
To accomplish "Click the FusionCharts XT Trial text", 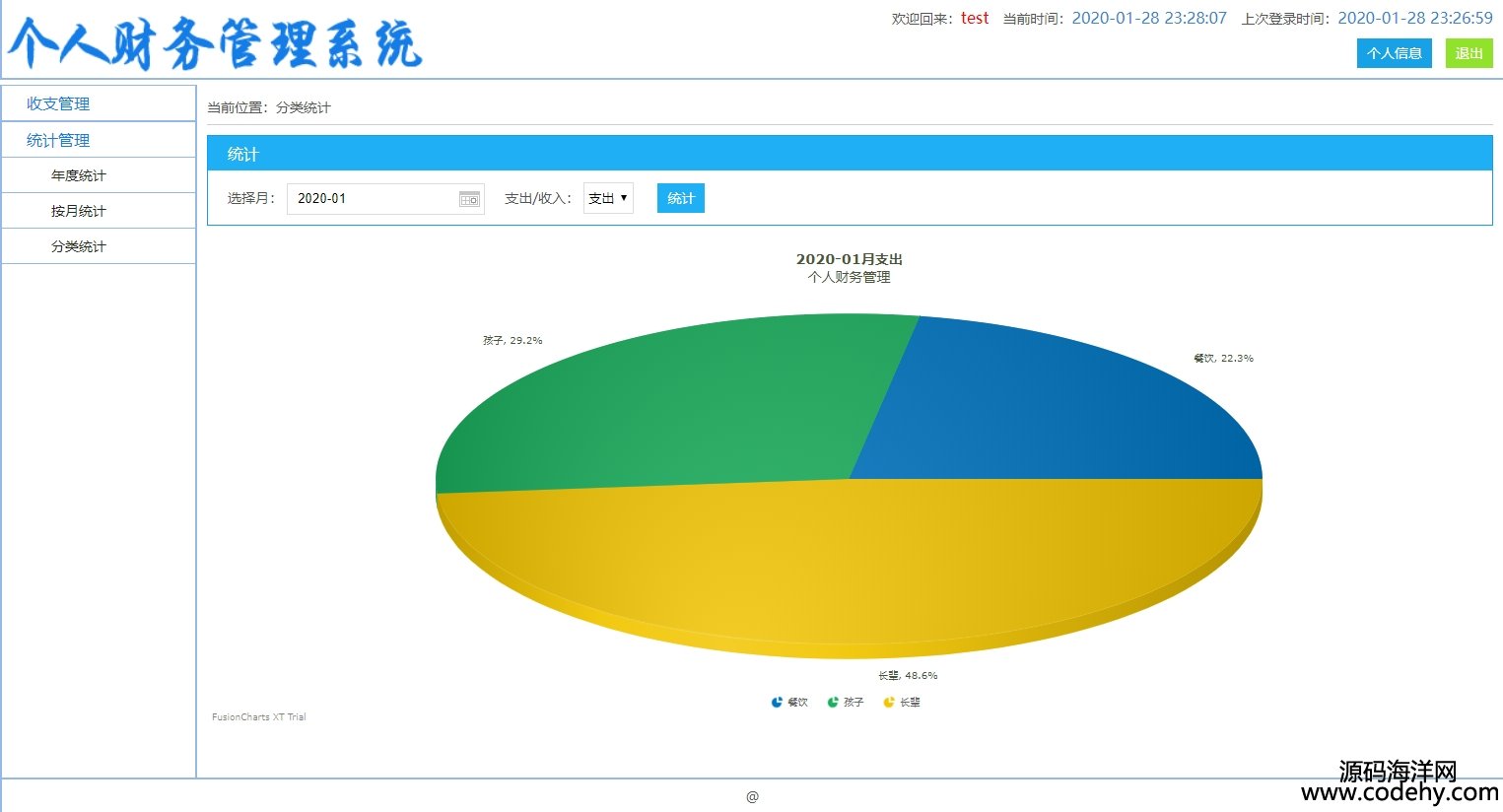I will (259, 717).
